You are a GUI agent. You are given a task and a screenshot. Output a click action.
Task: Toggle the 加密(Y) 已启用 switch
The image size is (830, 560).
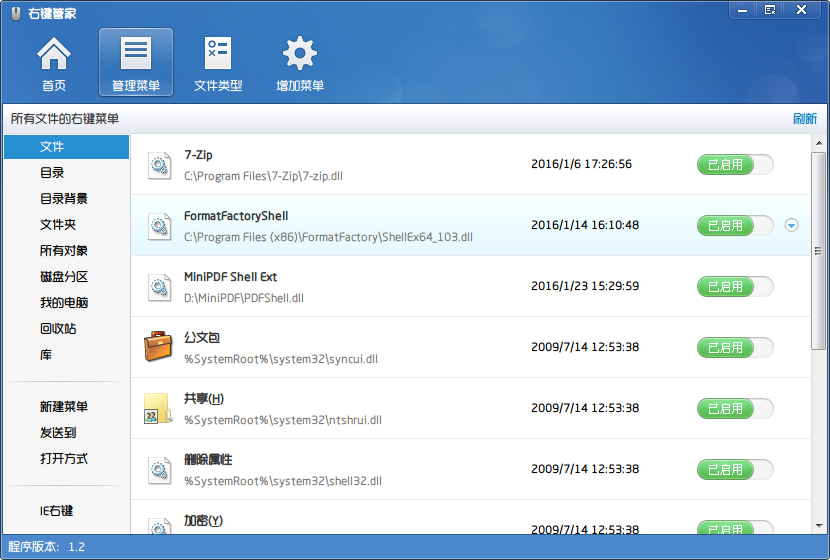pos(735,527)
